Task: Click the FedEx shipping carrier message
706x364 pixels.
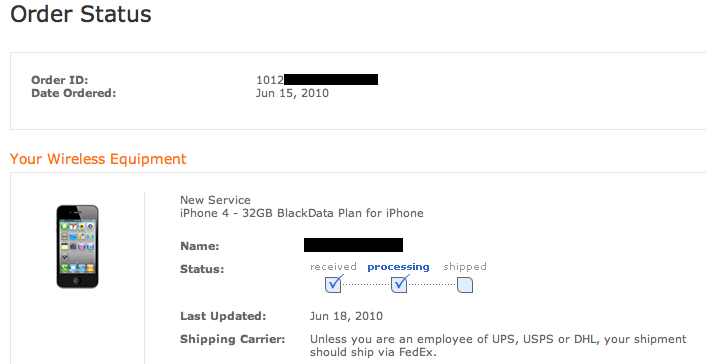Action: coord(498,346)
